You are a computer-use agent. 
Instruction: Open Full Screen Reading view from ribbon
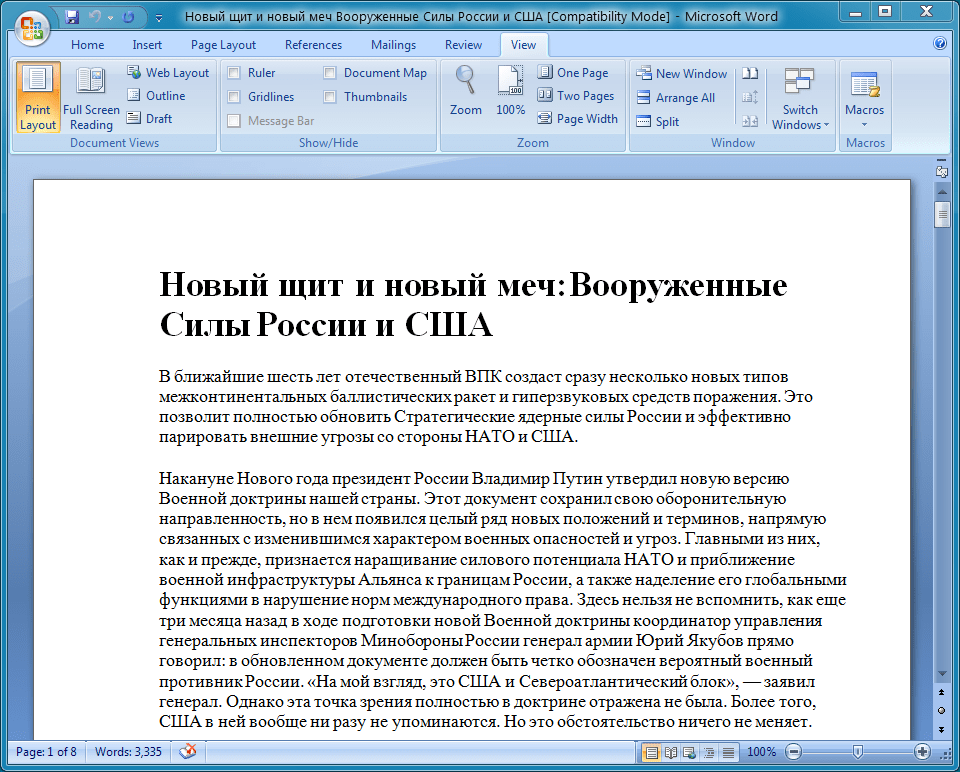tap(91, 97)
